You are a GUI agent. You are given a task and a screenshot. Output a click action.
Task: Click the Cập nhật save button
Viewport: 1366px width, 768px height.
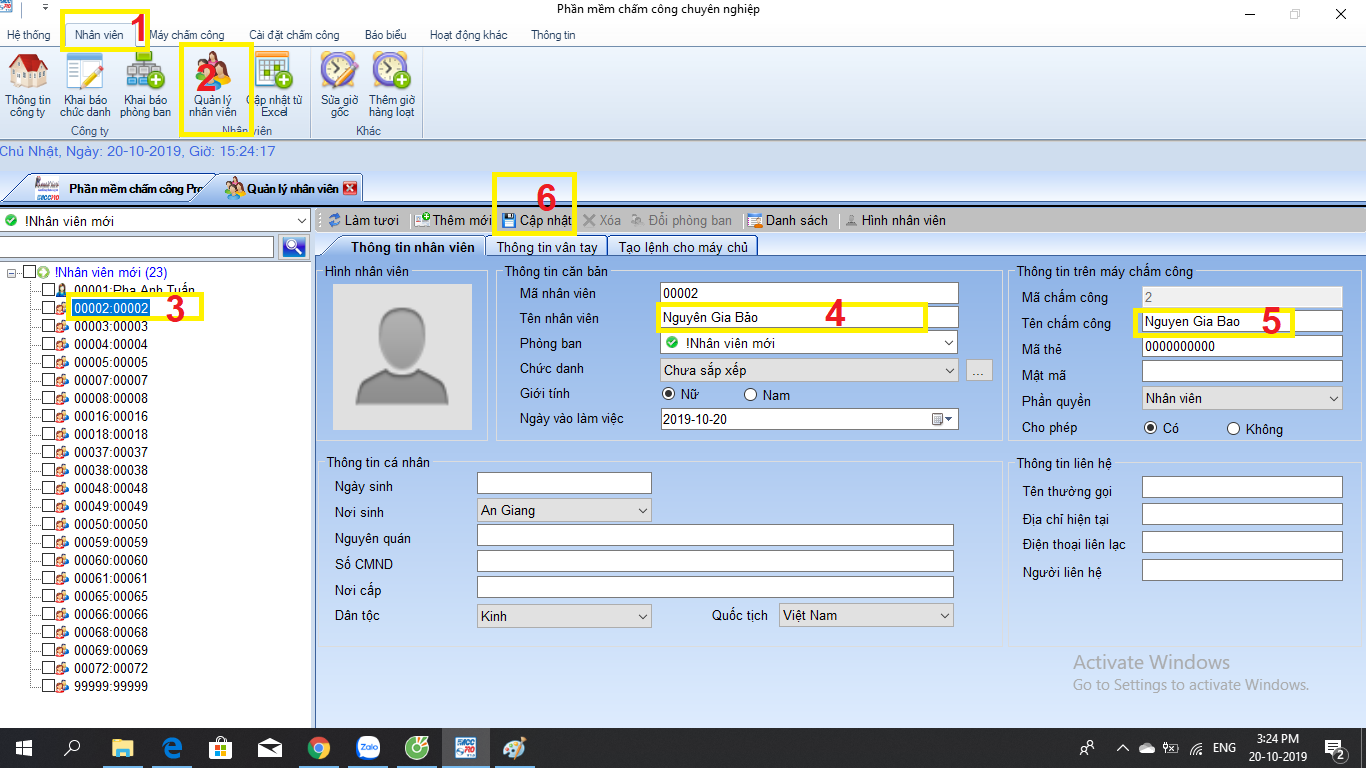click(537, 220)
